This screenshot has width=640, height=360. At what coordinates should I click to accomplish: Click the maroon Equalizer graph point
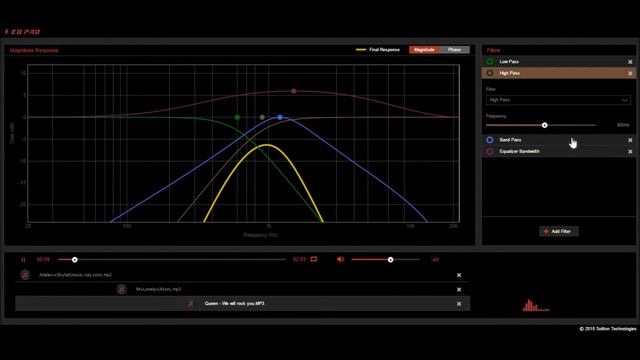(x=293, y=91)
